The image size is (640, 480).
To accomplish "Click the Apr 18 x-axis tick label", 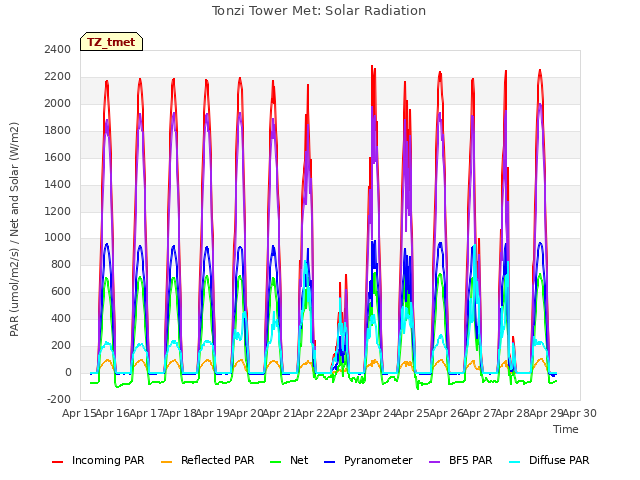I will coord(180,413).
